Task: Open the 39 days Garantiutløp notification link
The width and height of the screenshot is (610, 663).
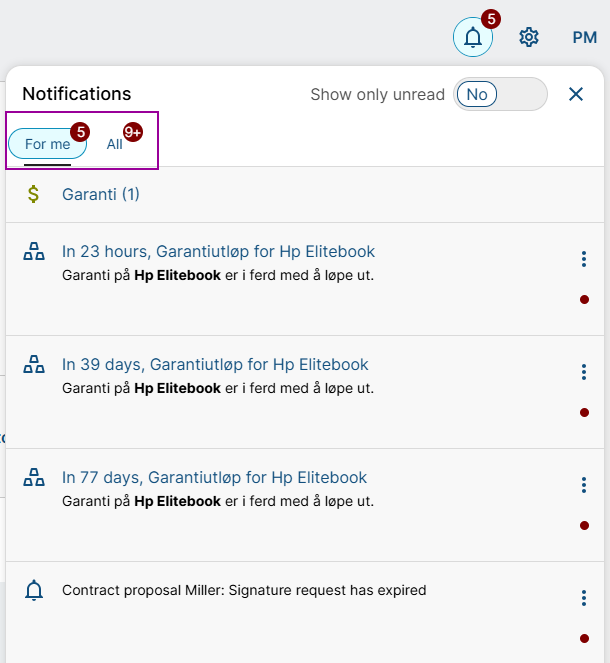Action: 215,365
